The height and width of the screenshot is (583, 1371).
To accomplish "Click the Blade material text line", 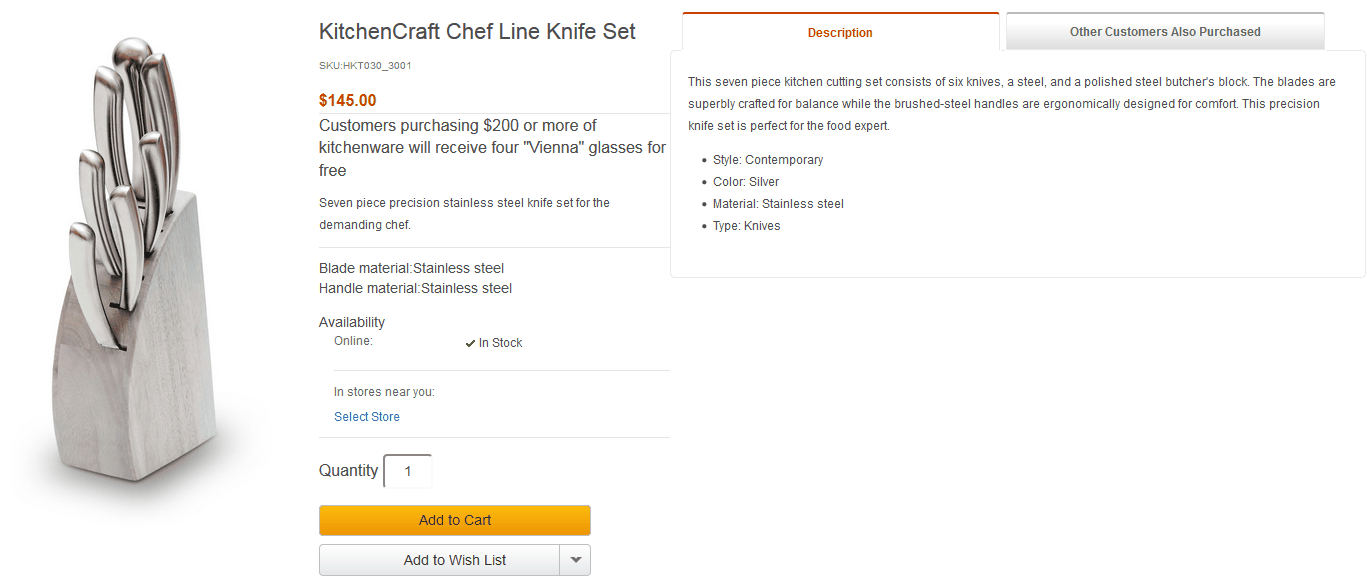I will [x=410, y=267].
